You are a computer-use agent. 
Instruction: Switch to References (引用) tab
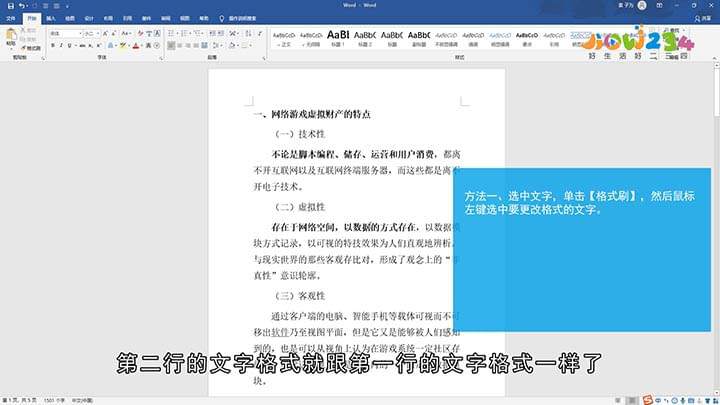(127, 18)
